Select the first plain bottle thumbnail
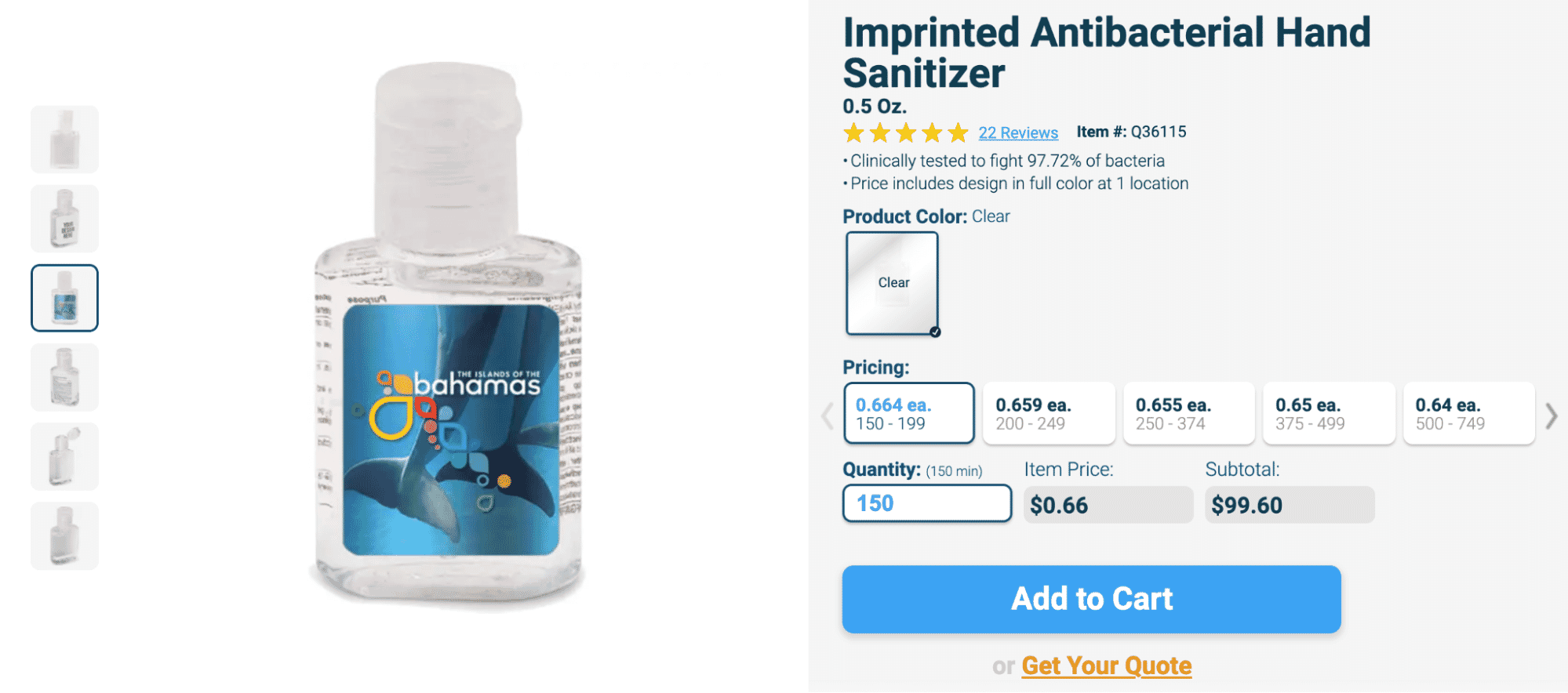The image size is (1568, 693). [x=64, y=140]
